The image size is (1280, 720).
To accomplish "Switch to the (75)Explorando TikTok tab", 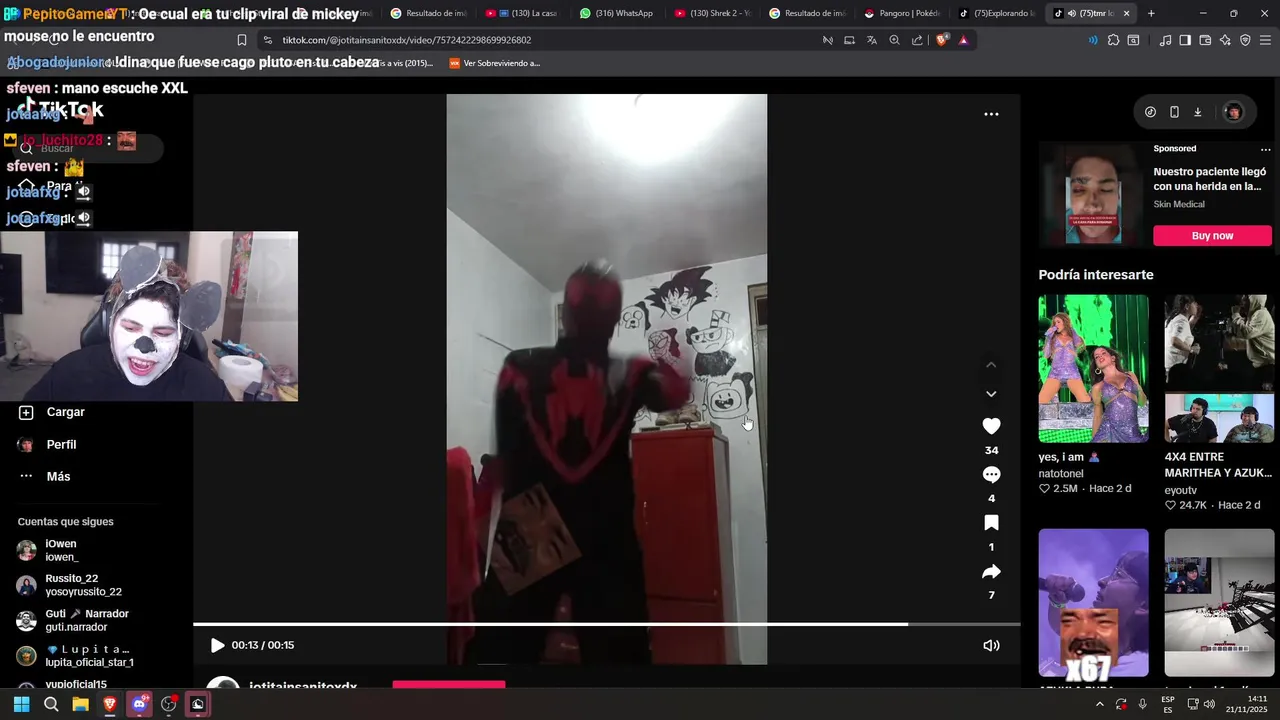I will click(998, 13).
